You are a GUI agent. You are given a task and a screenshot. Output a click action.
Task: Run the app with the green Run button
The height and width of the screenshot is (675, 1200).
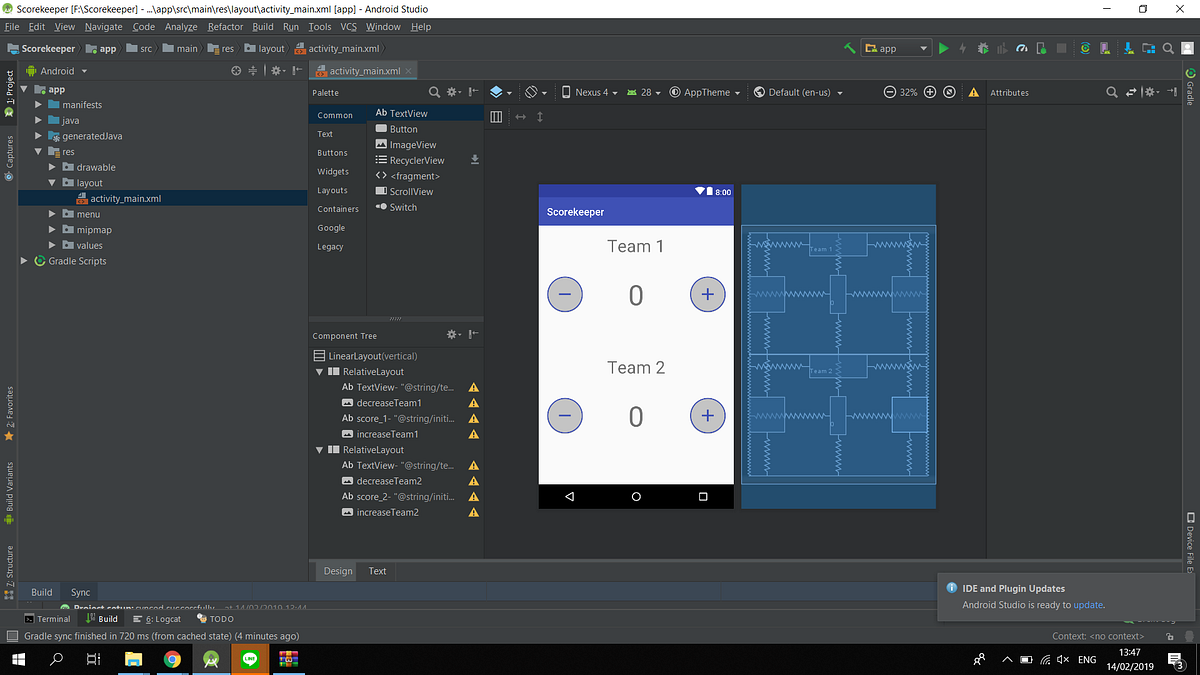(x=943, y=47)
